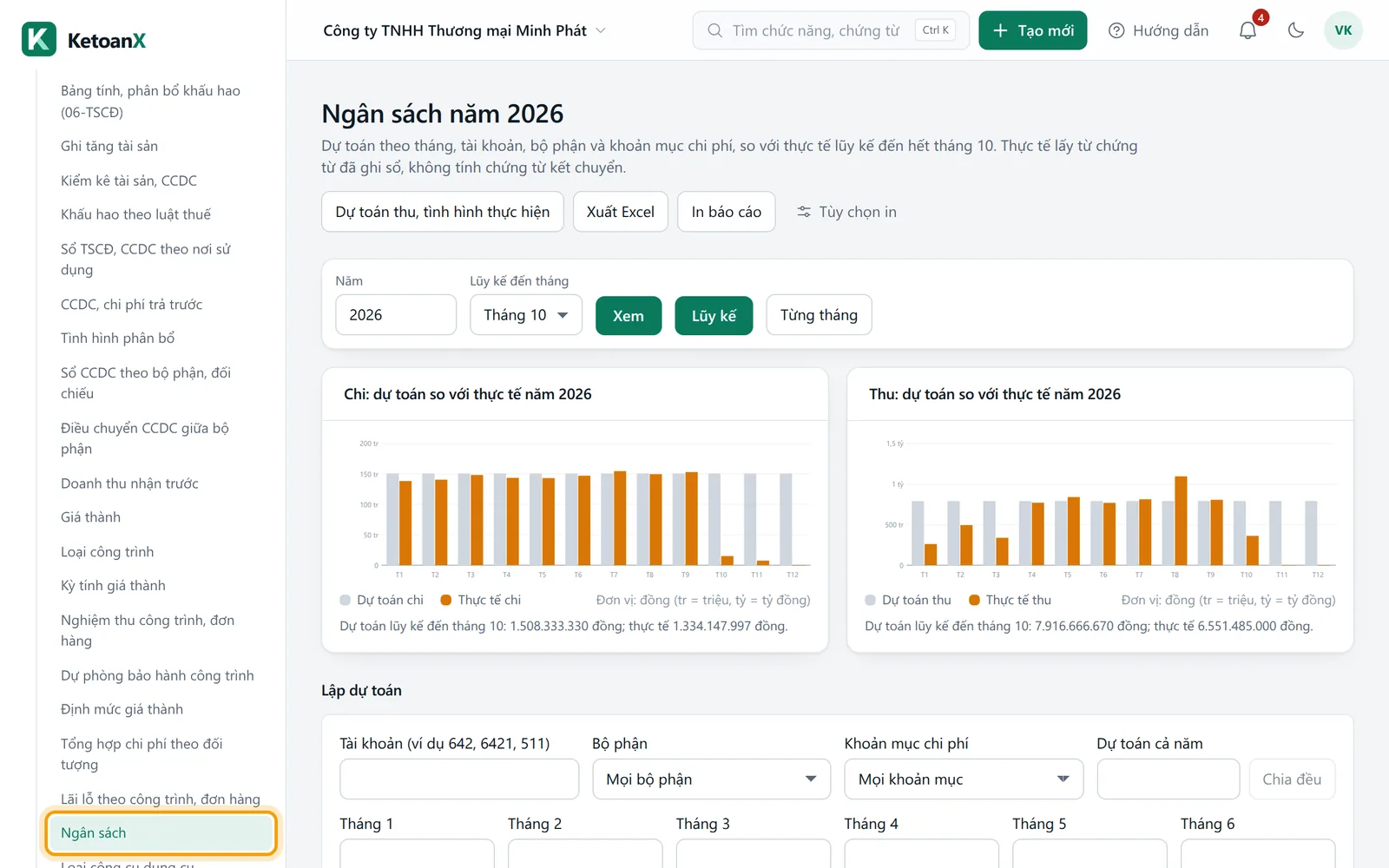
Task: Click the Thực tế thu legend swatch
Action: click(974, 600)
